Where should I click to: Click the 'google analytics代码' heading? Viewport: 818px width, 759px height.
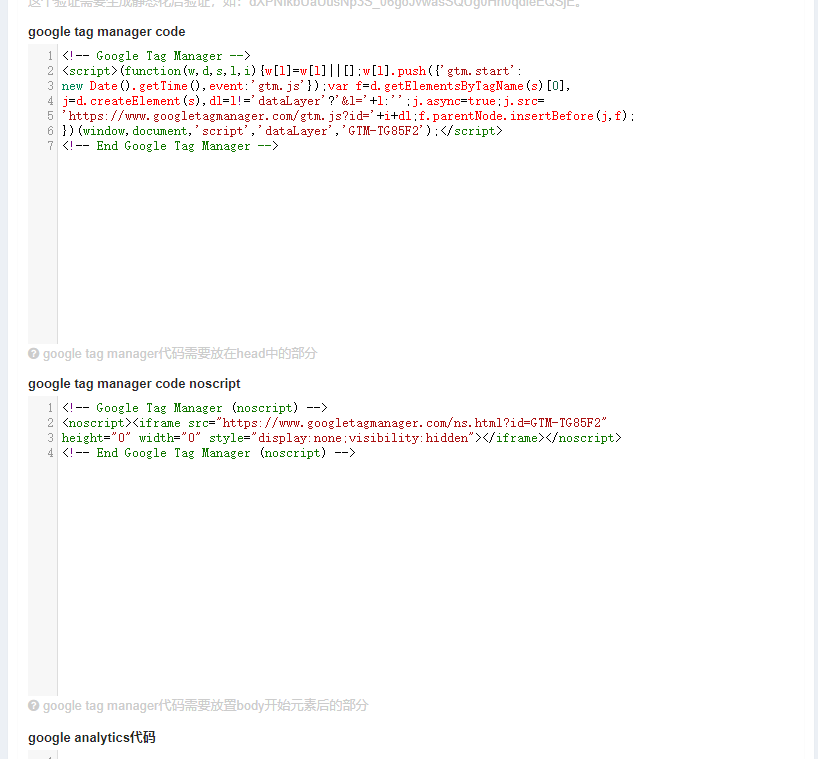pyautogui.click(x=92, y=738)
